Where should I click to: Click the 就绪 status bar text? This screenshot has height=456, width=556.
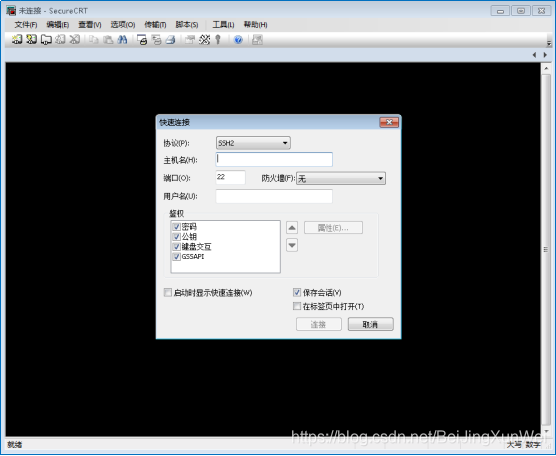click(x=15, y=445)
